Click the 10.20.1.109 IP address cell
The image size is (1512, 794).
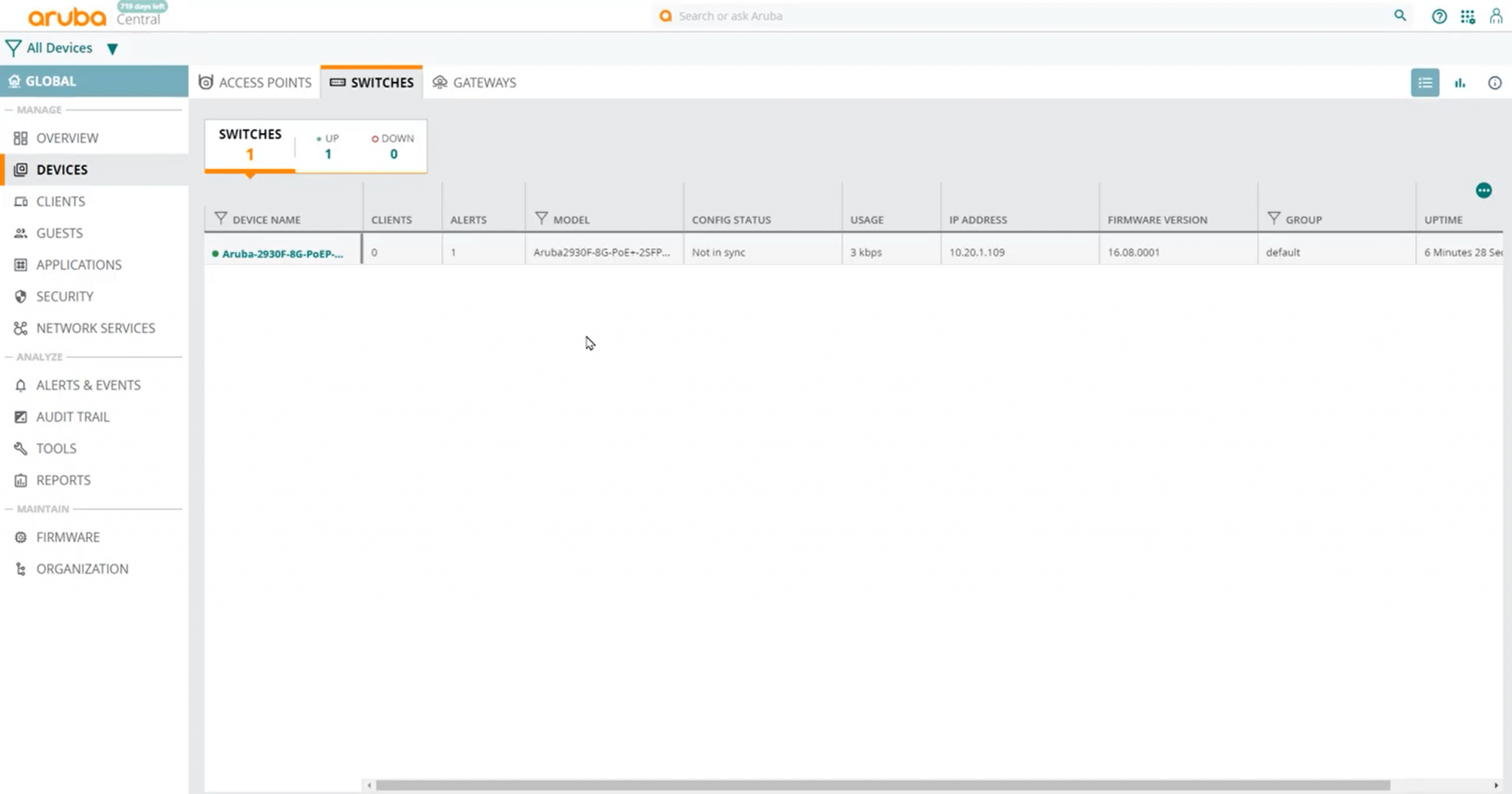click(x=1020, y=252)
